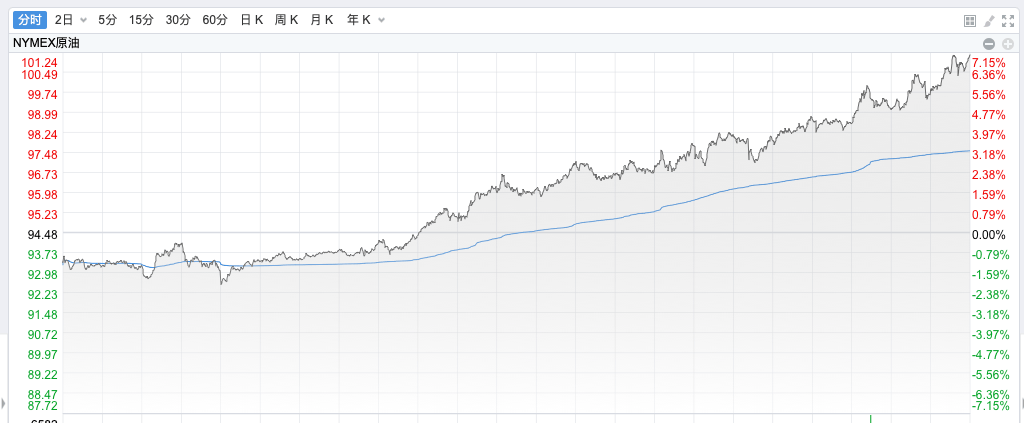Select the 30分 chart interval
The height and width of the screenshot is (423, 1024).
178,20
